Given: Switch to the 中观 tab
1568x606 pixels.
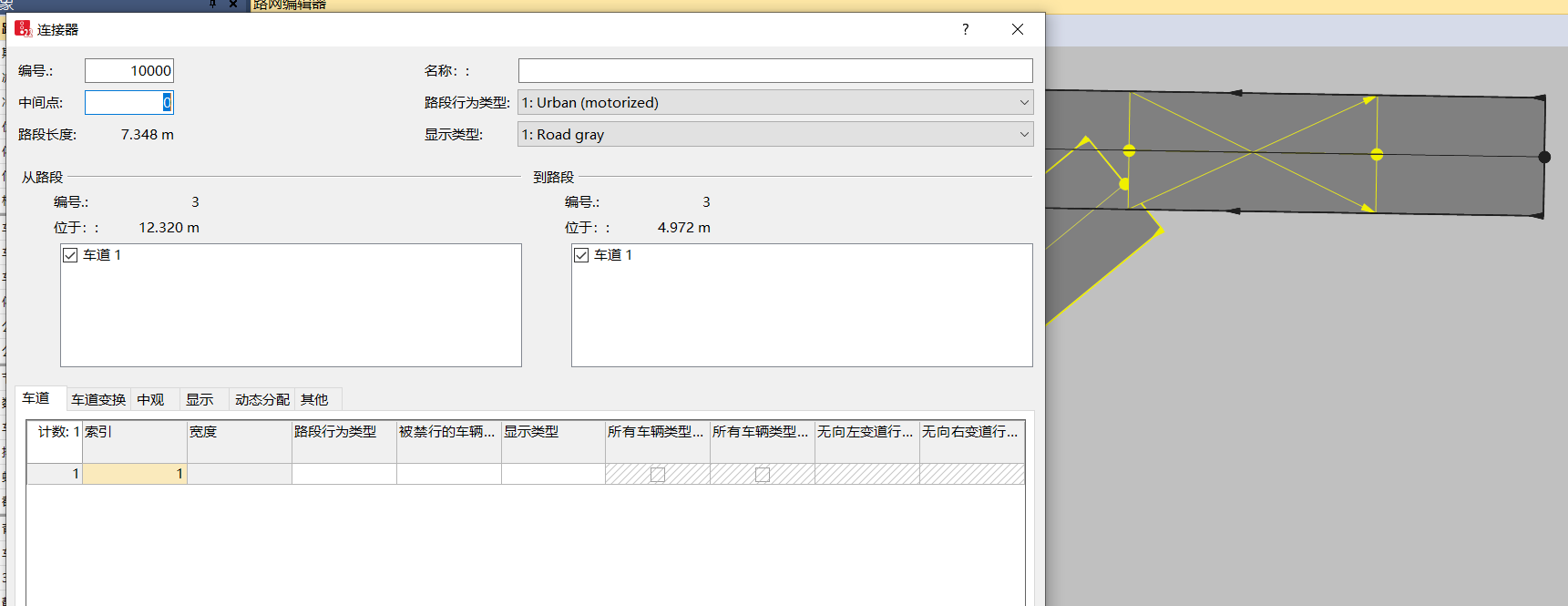Looking at the screenshot, I should (151, 400).
